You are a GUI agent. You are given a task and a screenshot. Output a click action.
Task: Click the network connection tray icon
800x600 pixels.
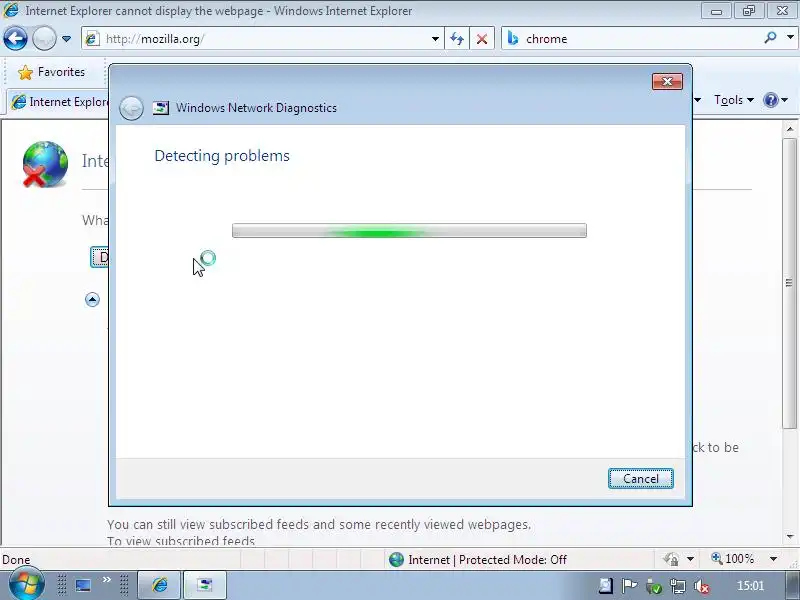[x=678, y=586]
